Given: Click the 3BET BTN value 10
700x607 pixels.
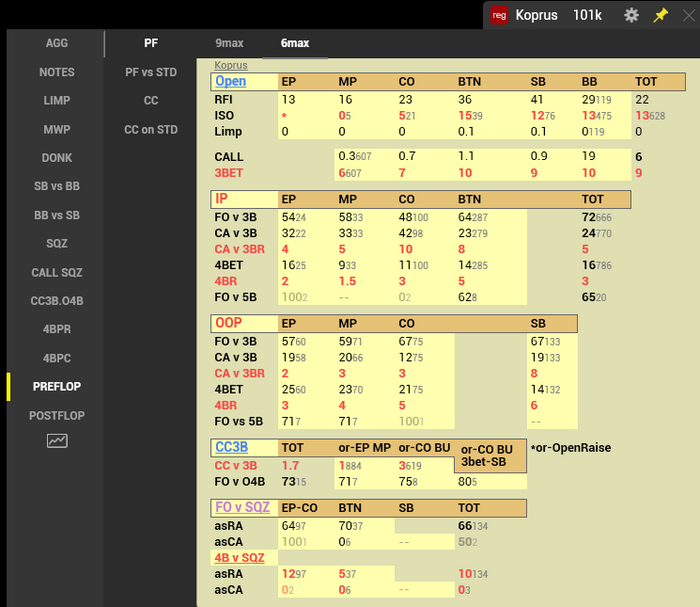Looking at the screenshot, I should point(465,173).
